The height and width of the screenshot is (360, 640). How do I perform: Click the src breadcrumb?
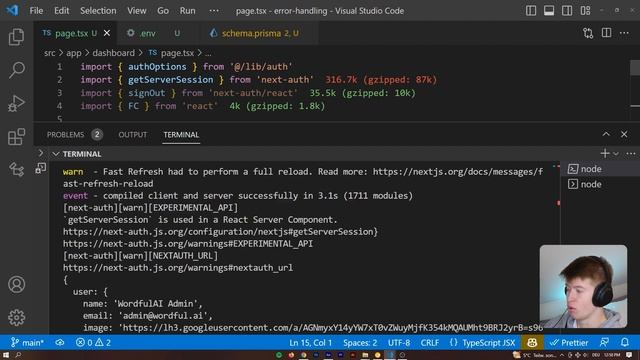click(x=49, y=53)
